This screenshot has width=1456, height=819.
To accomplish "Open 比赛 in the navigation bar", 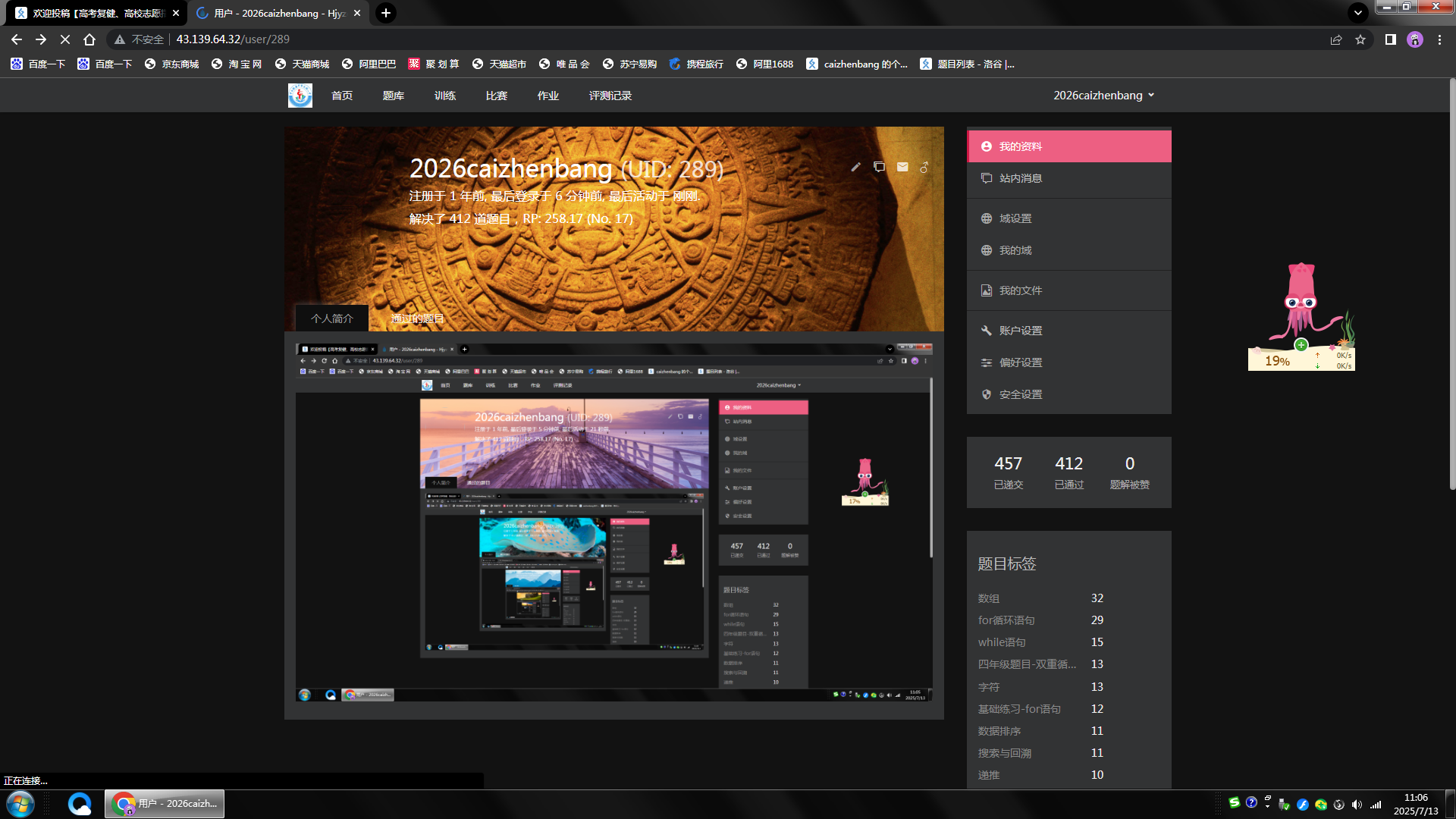I will pos(497,96).
